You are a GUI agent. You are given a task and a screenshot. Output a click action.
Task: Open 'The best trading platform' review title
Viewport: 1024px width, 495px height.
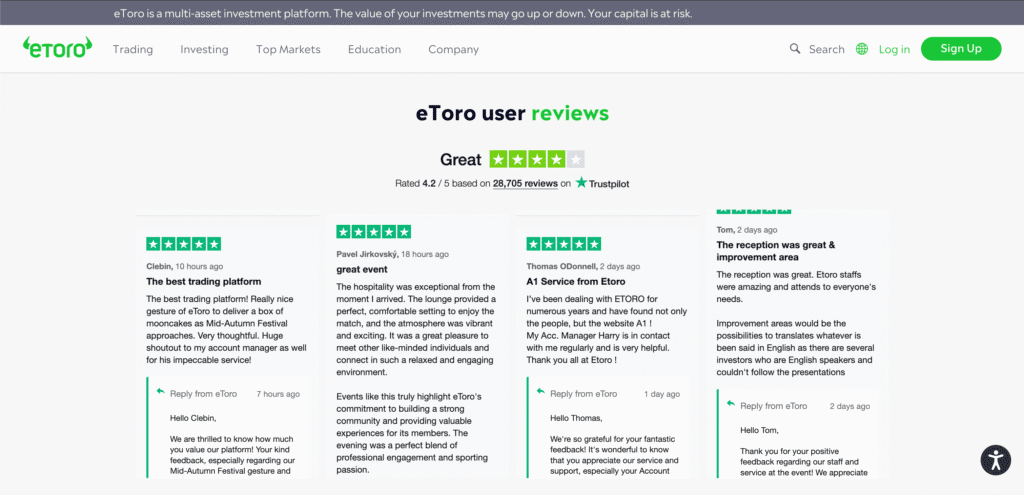pyautogui.click(x=204, y=282)
